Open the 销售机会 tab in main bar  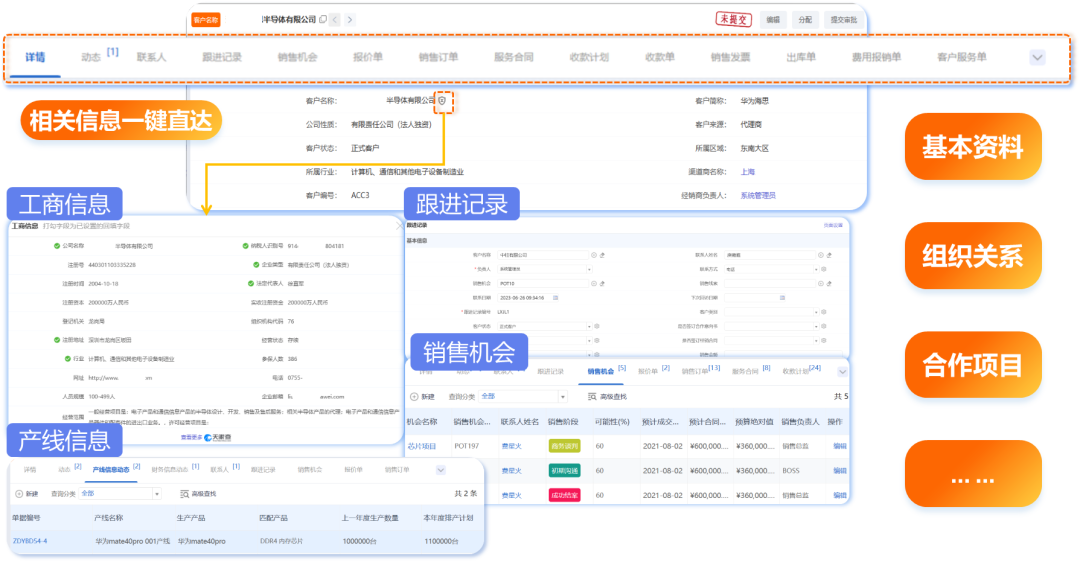(298, 57)
